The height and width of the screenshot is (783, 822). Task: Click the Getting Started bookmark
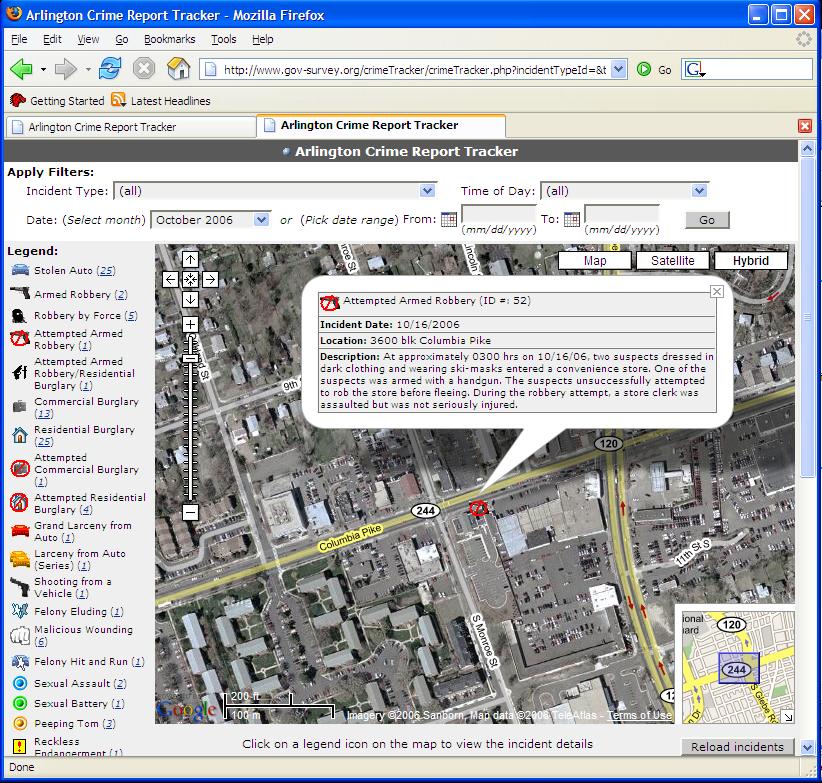tap(57, 101)
